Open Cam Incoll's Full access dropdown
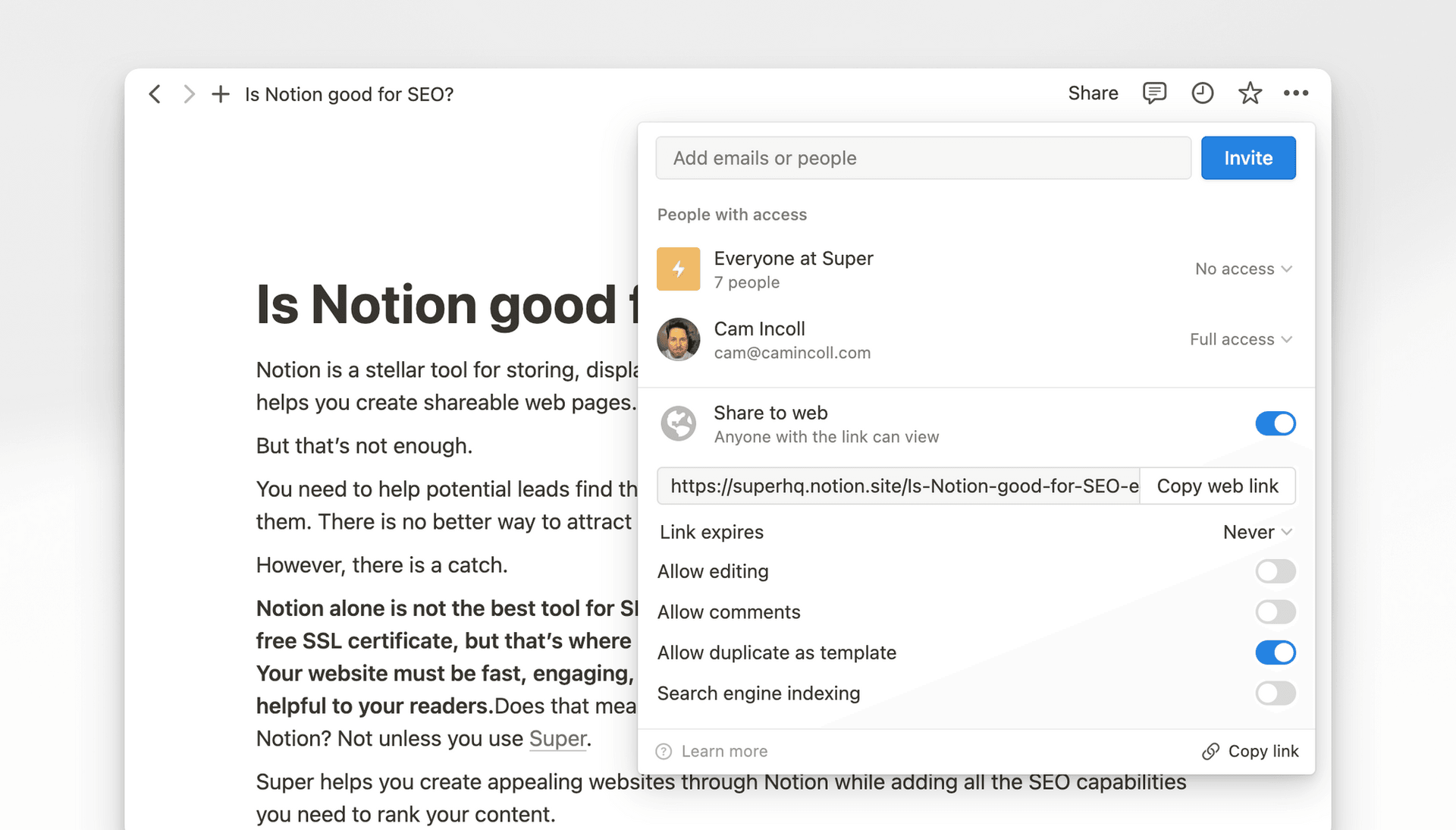Viewport: 1456px width, 830px height. click(x=1241, y=339)
